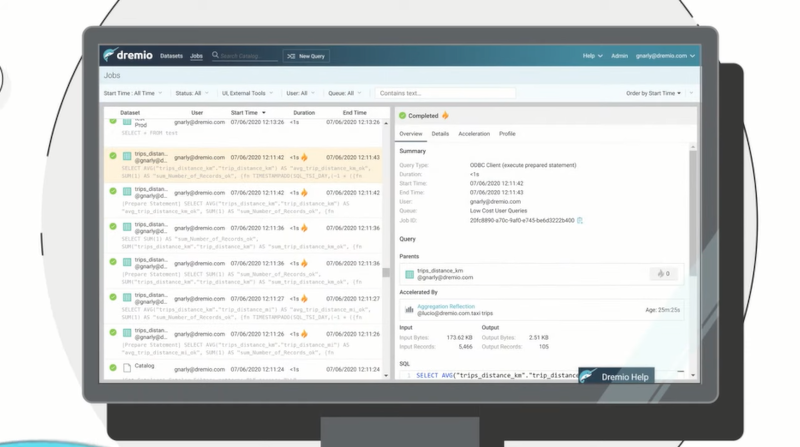Click green check on Catalog job row

click(113, 367)
